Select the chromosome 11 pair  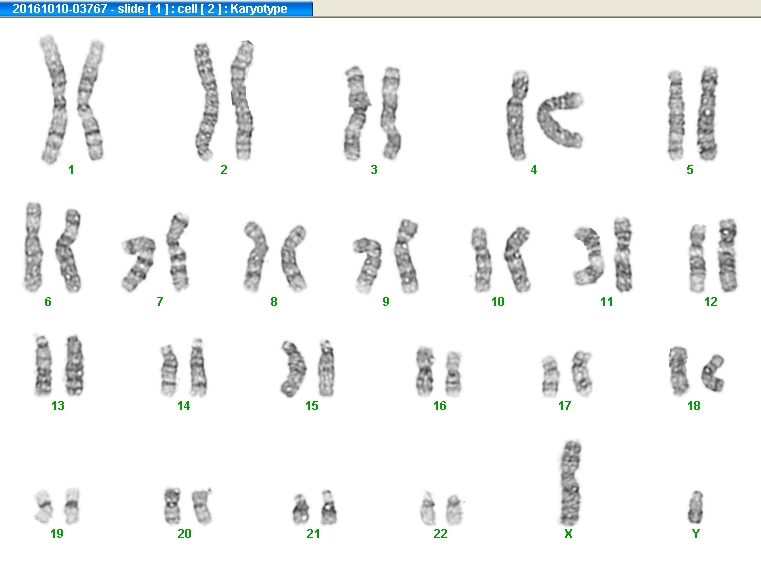(x=603, y=255)
